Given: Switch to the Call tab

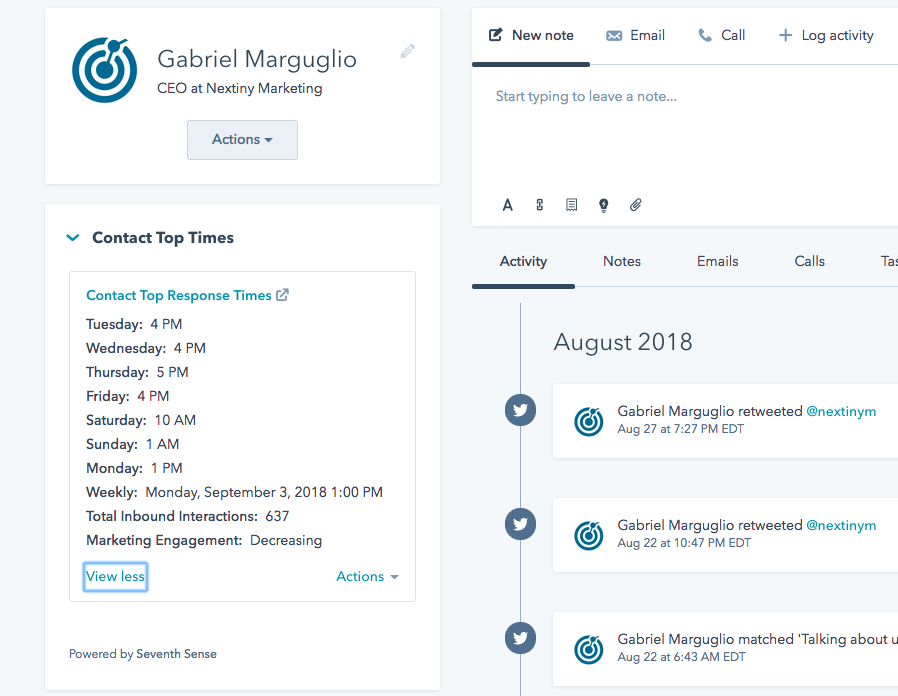Looking at the screenshot, I should coord(722,36).
